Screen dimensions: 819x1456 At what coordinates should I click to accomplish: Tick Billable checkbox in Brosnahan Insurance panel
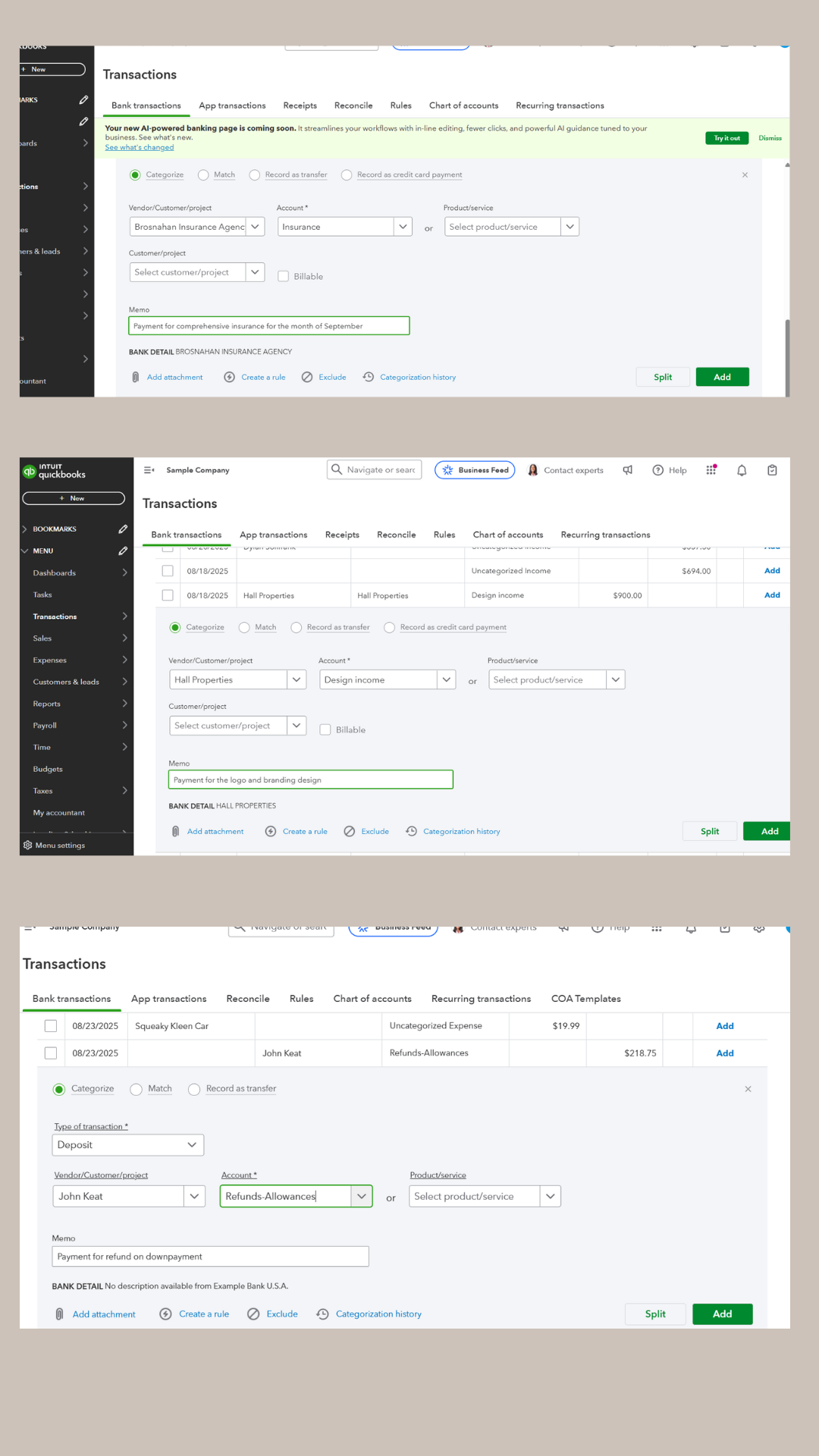[x=284, y=276]
